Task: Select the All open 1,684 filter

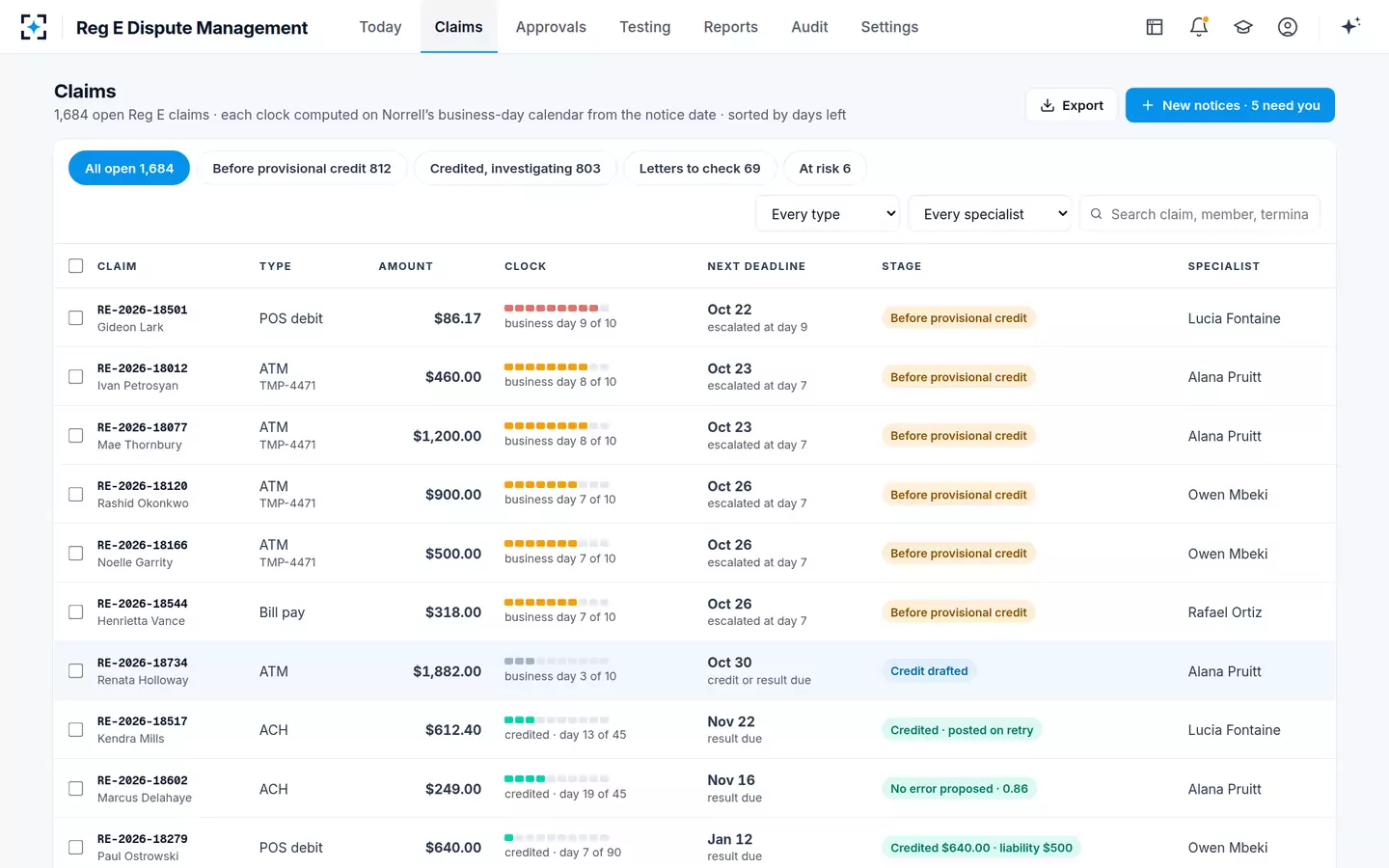Action: click(x=129, y=169)
